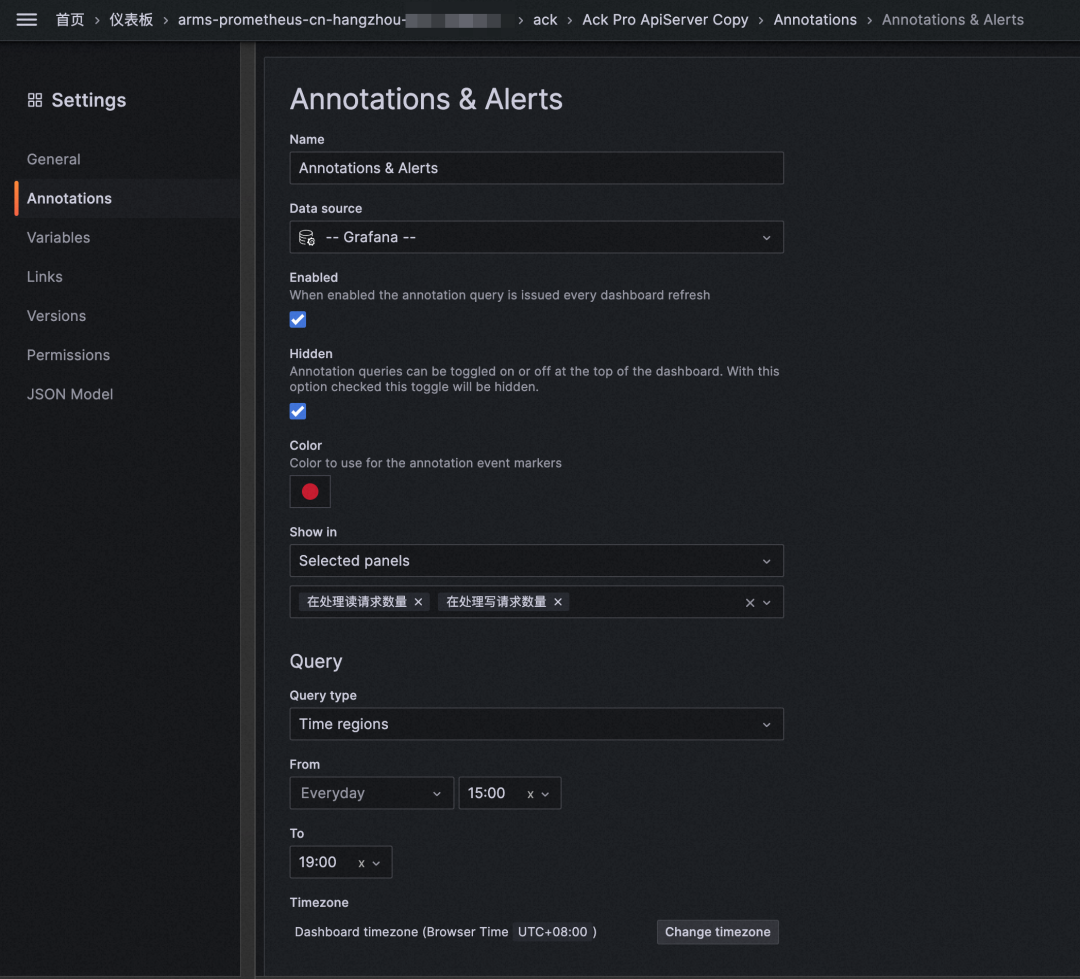1080x979 pixels.
Task: Click the Grafana data source icon
Action: coord(306,237)
